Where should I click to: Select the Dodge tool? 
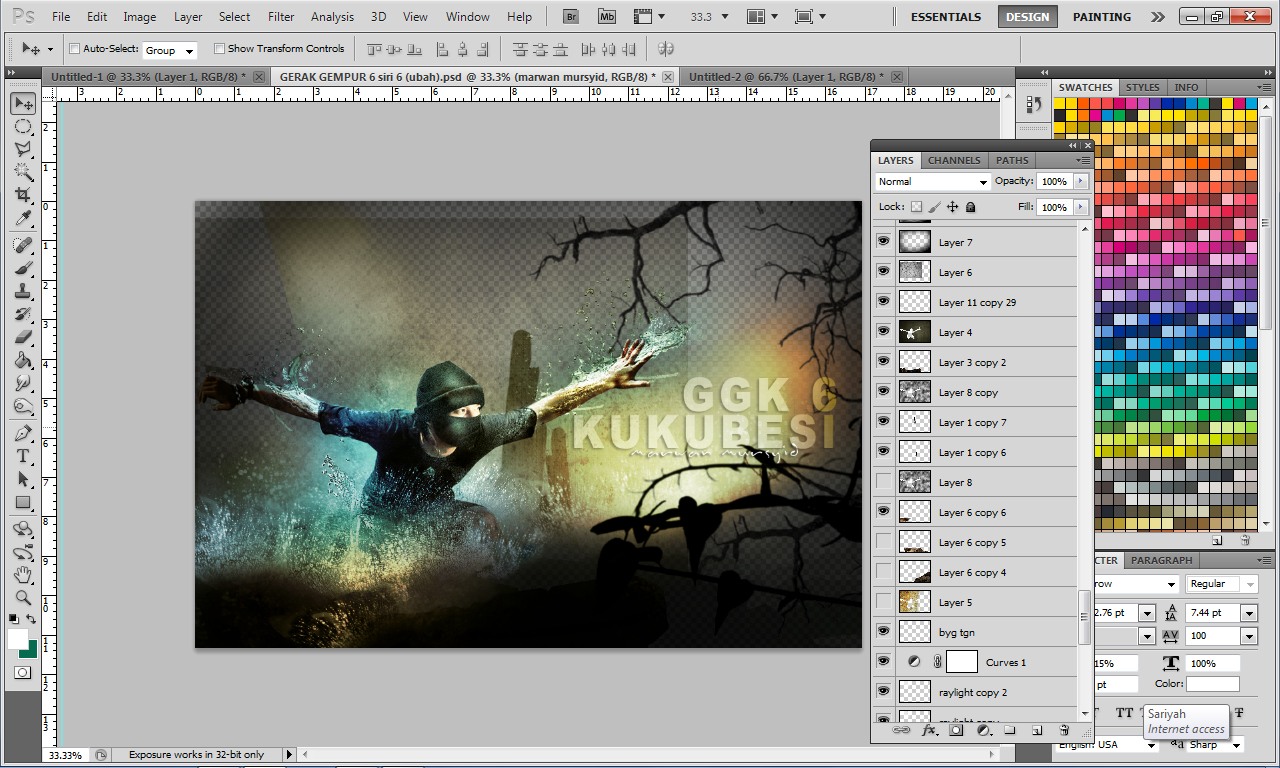click(x=23, y=405)
